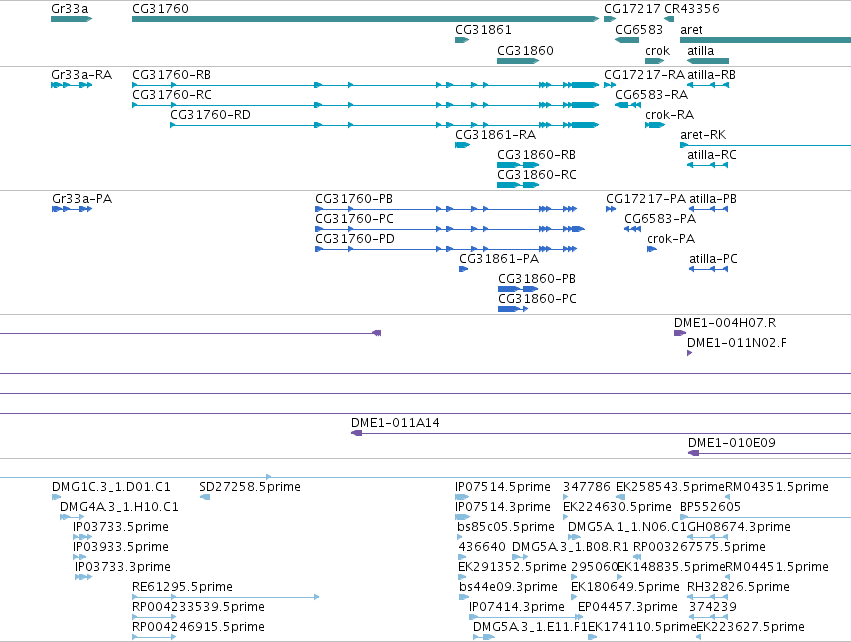Select the SD27258.5prime EST
Image resolution: width=851 pixels, height=642 pixels.
click(205, 497)
